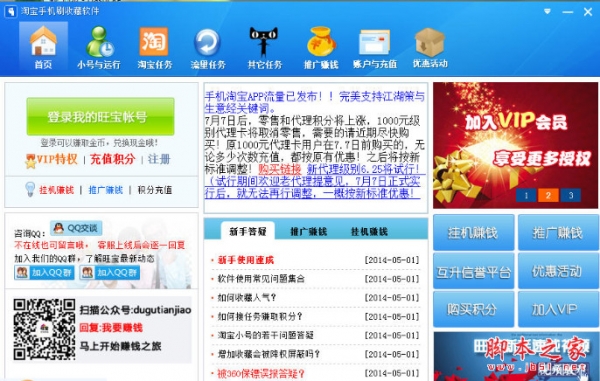Click 推广赚钱 blue tile button
The height and width of the screenshot is (381, 600).
point(558,233)
